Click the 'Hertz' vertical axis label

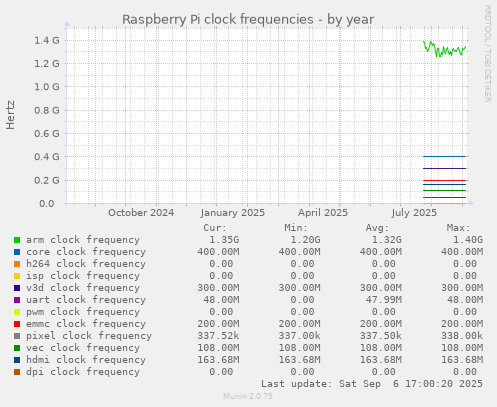click(10, 115)
